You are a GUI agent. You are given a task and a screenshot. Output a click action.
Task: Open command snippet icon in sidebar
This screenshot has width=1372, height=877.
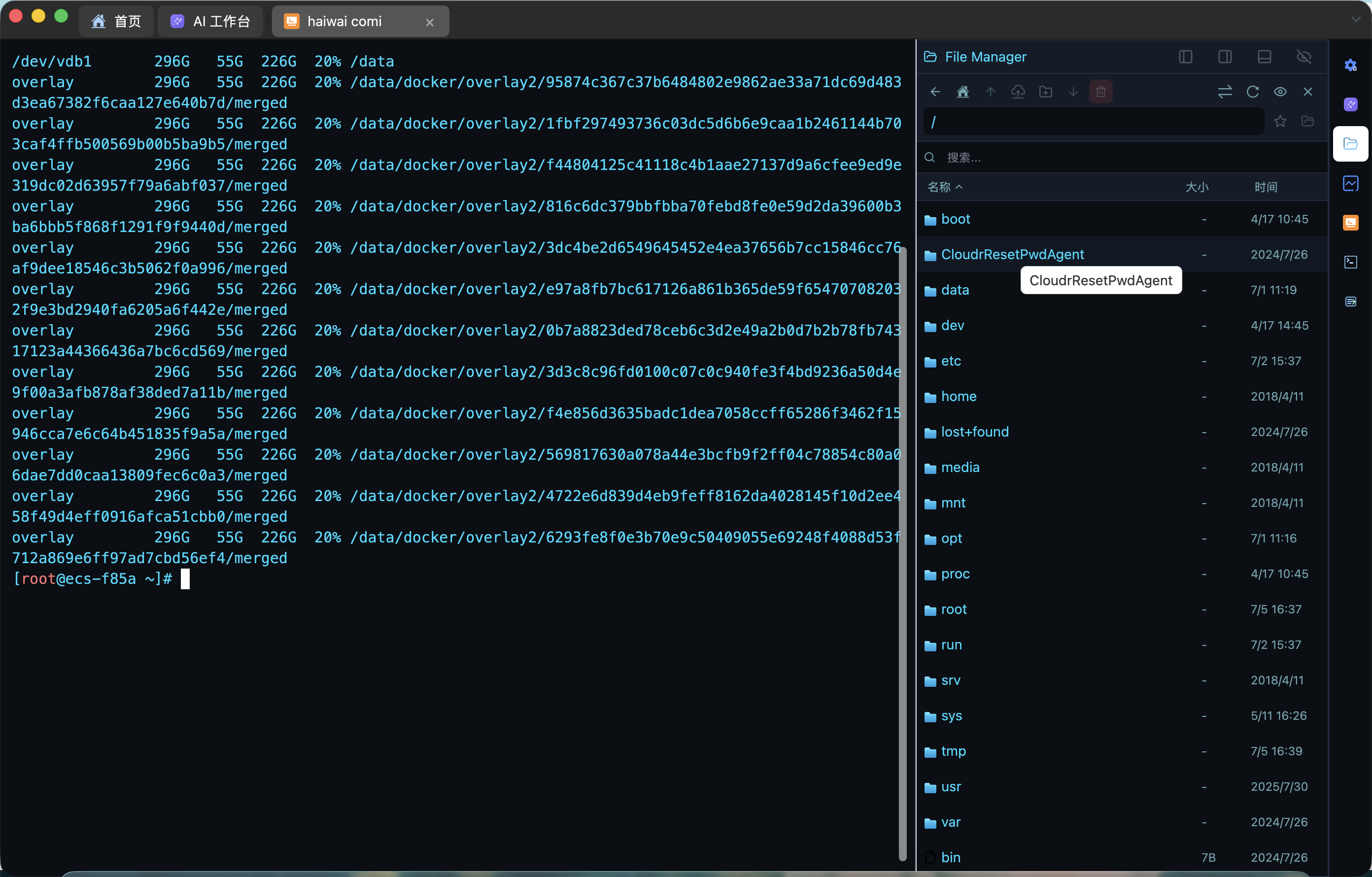pyautogui.click(x=1350, y=262)
